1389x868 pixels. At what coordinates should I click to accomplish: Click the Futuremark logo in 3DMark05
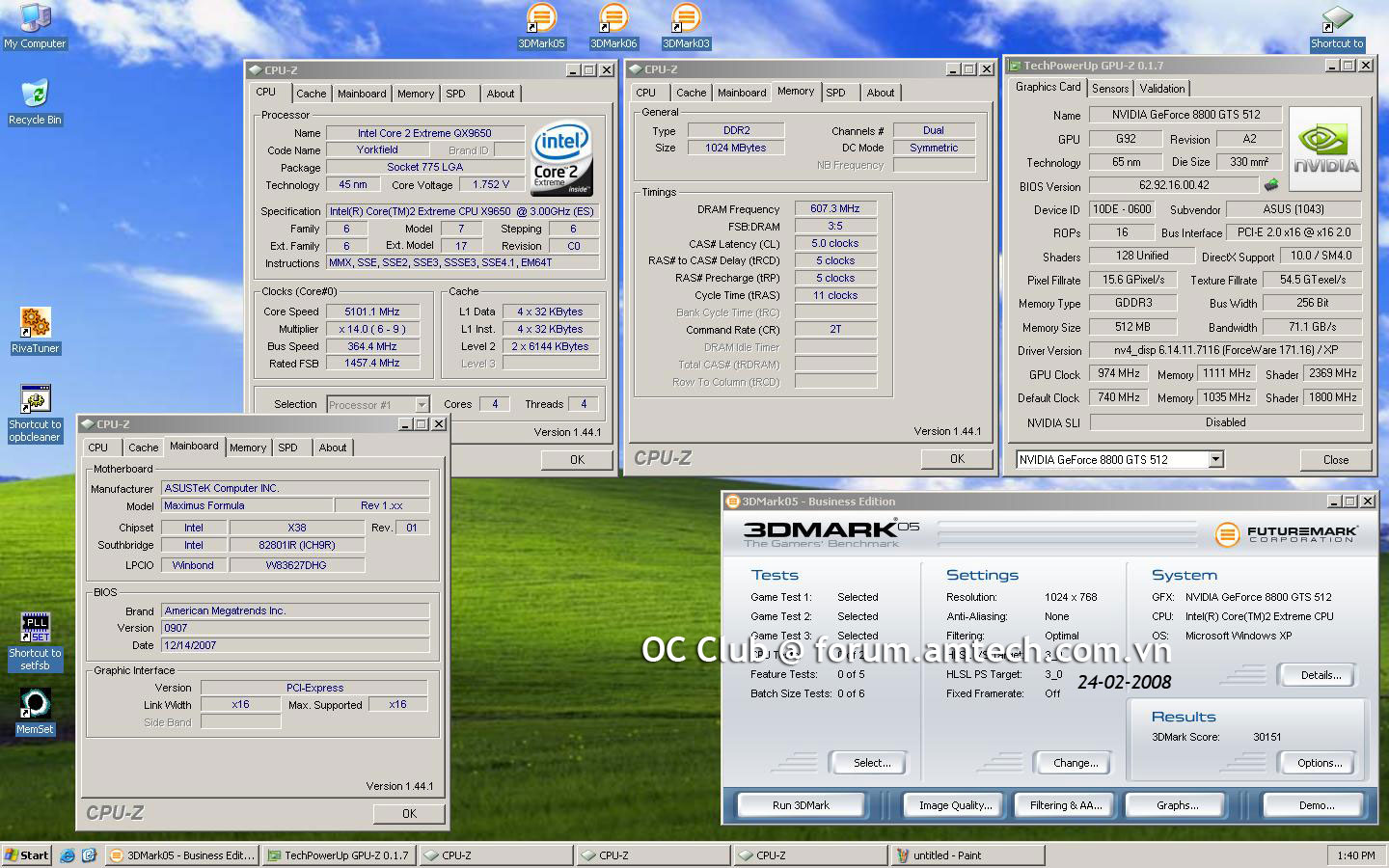pos(1287,533)
